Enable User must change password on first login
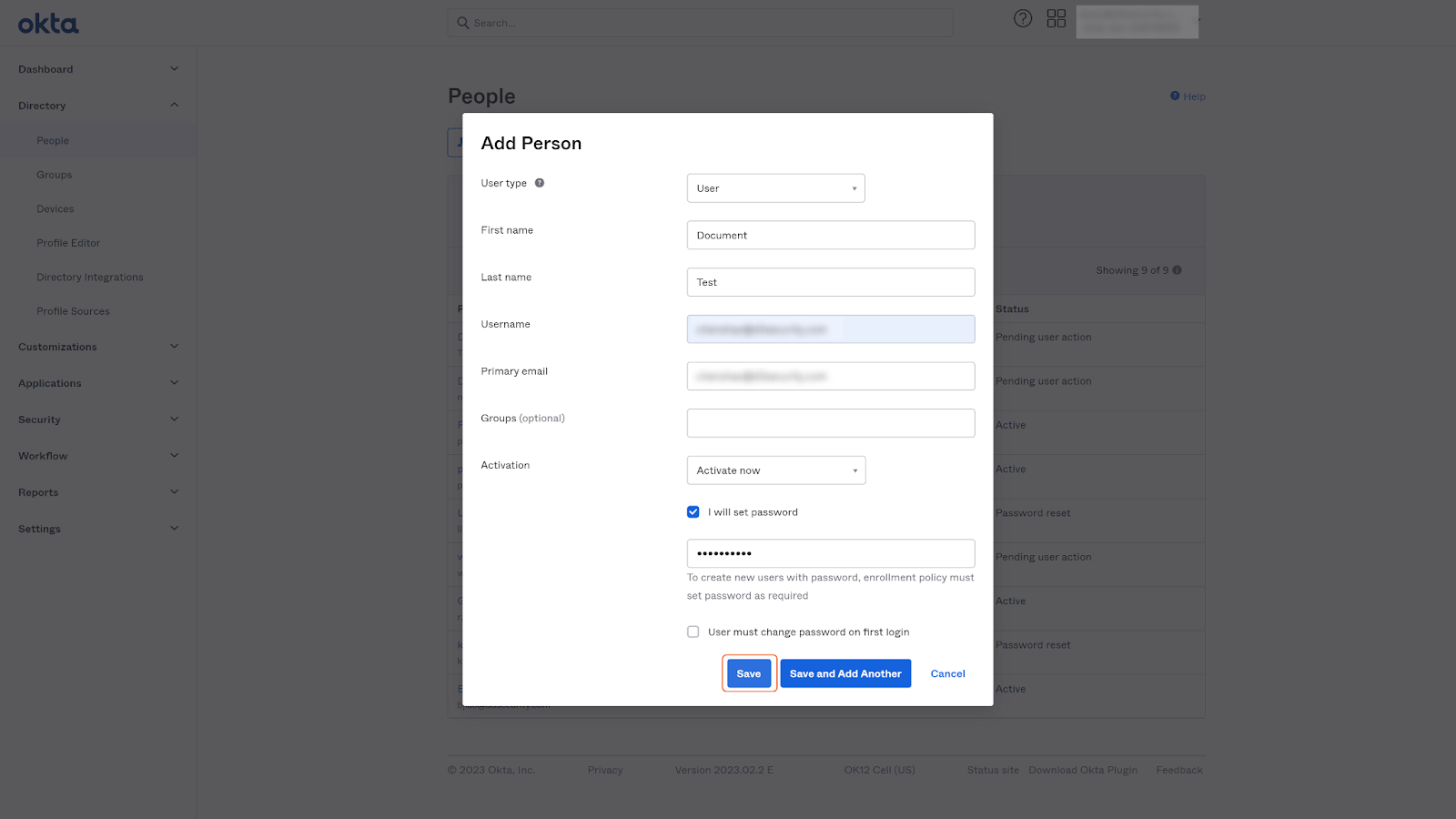This screenshot has width=1456, height=819. pyautogui.click(x=693, y=632)
